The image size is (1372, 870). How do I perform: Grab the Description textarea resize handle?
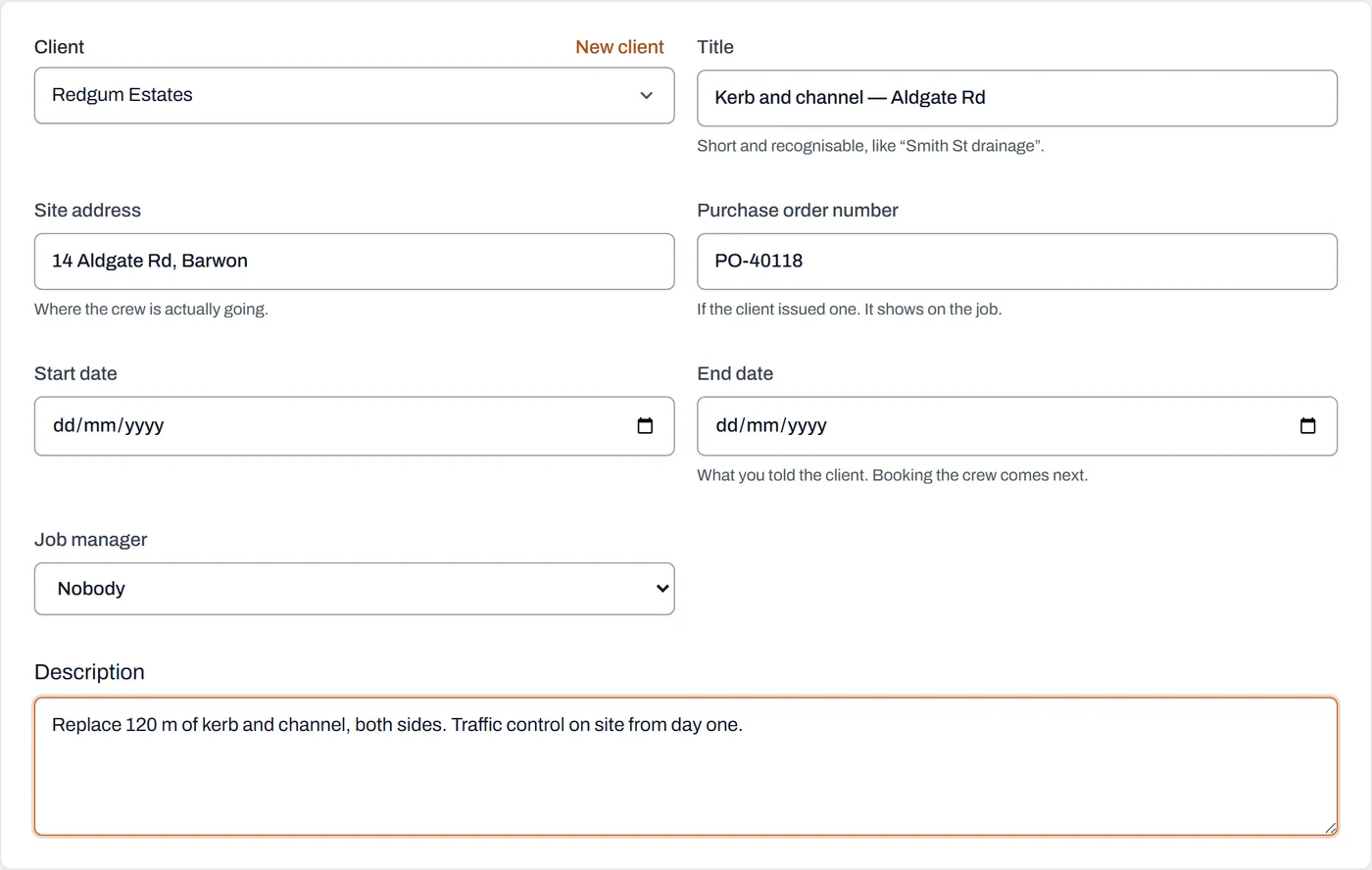click(1330, 828)
